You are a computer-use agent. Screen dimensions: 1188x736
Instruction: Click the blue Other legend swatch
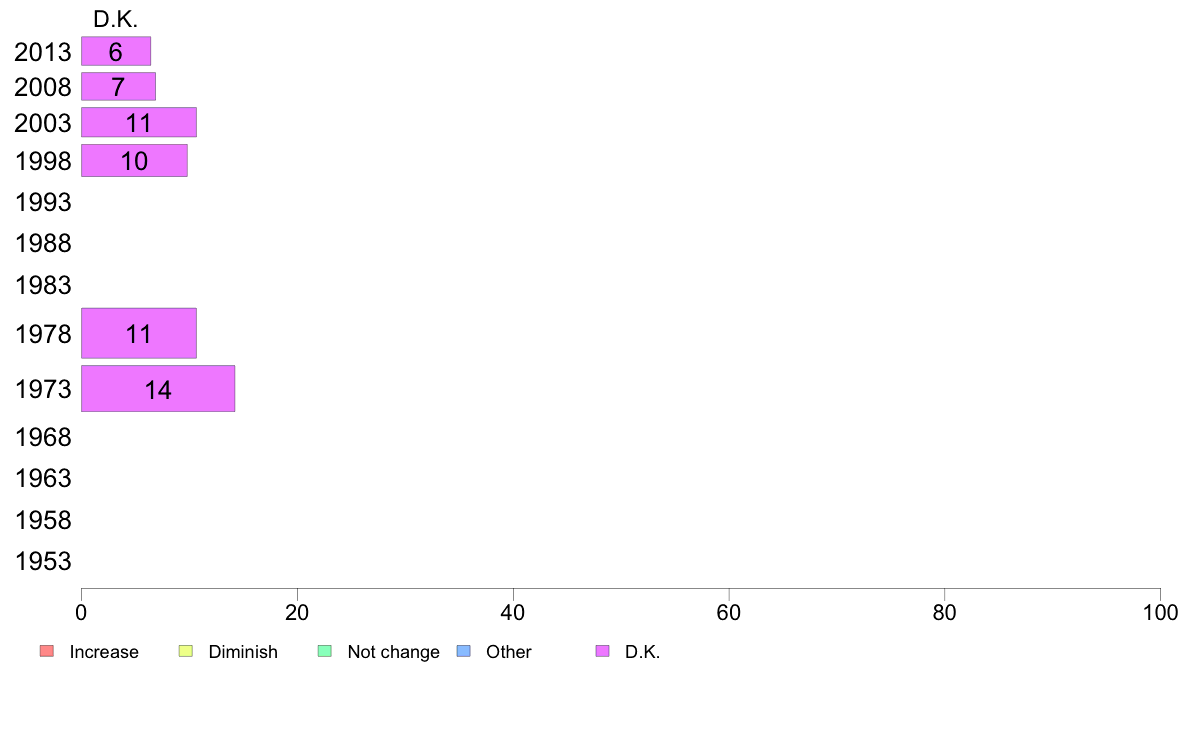point(464,651)
